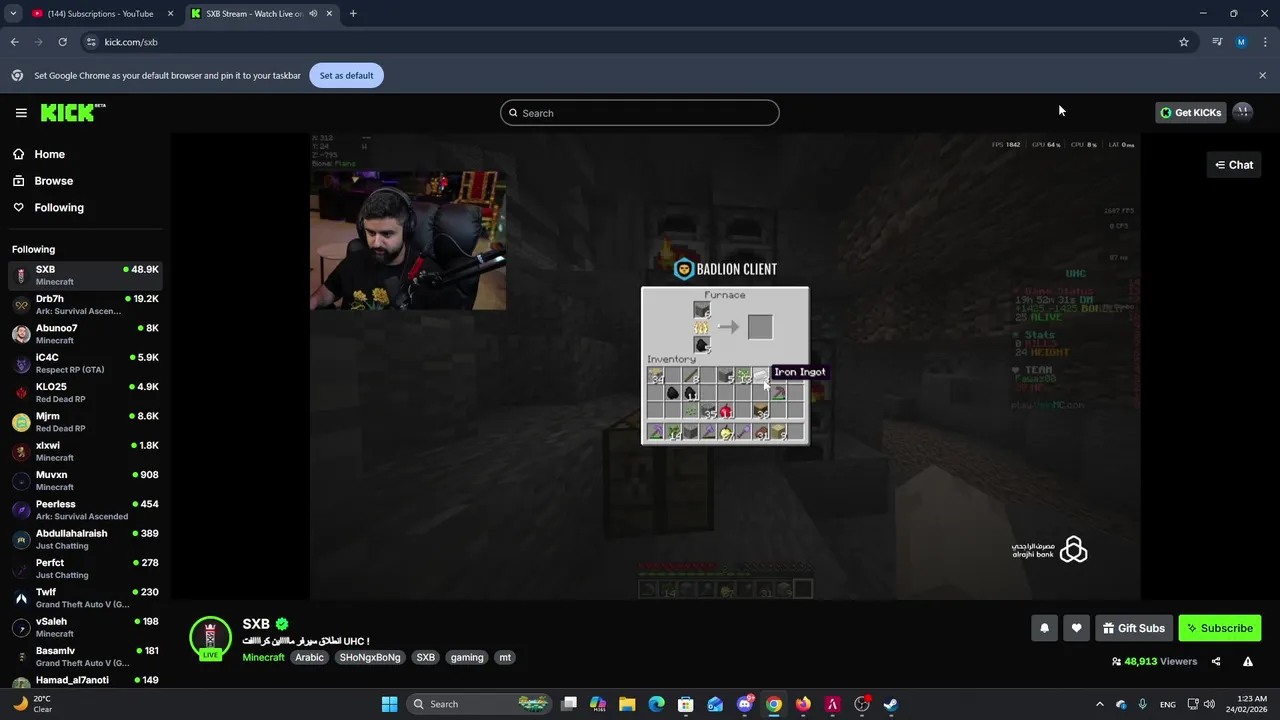1280x720 pixels.
Task: Click the SXB streamer avatar with LIVE badge
Action: pos(210,639)
